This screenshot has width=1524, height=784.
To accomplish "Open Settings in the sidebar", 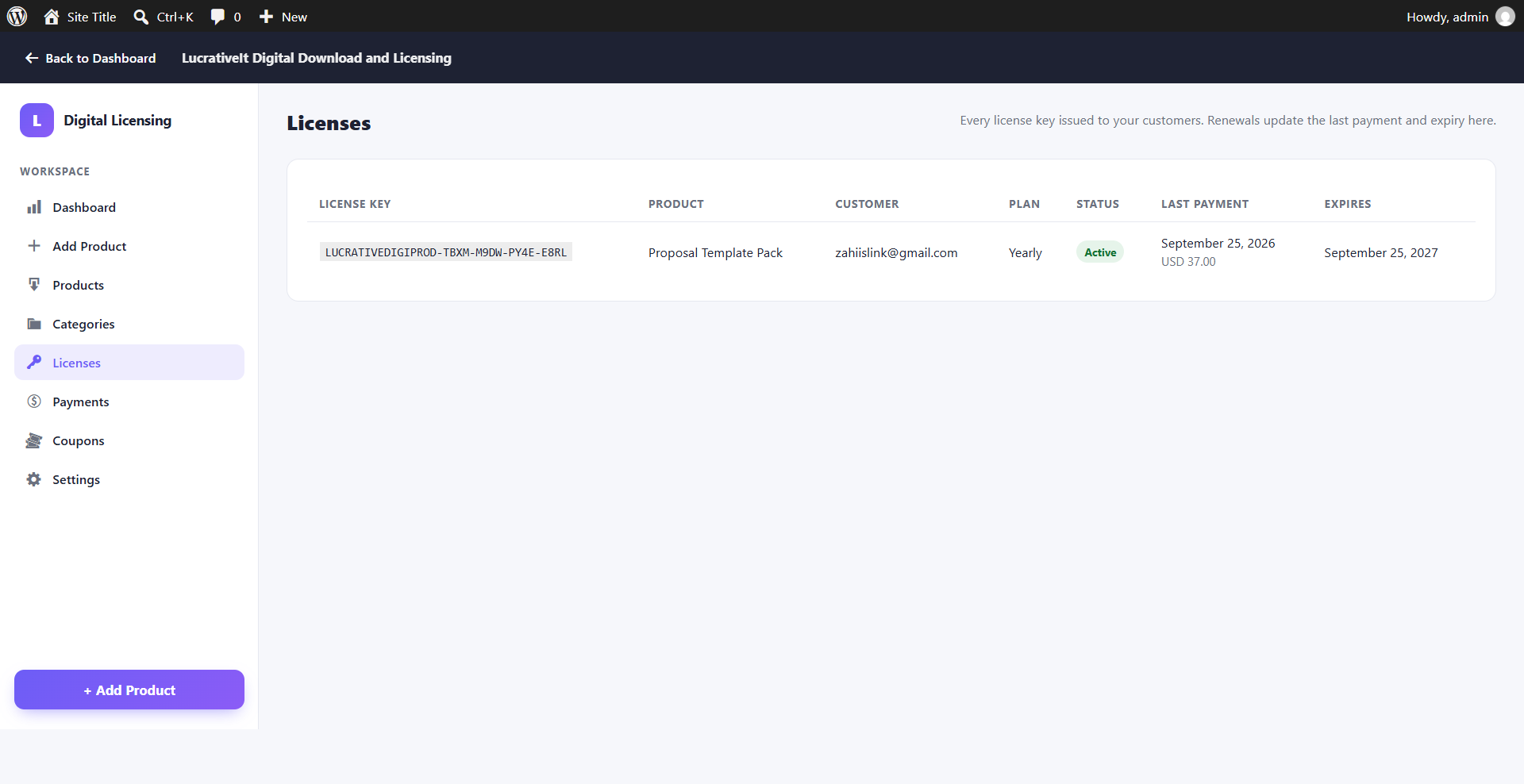I will click(x=129, y=479).
